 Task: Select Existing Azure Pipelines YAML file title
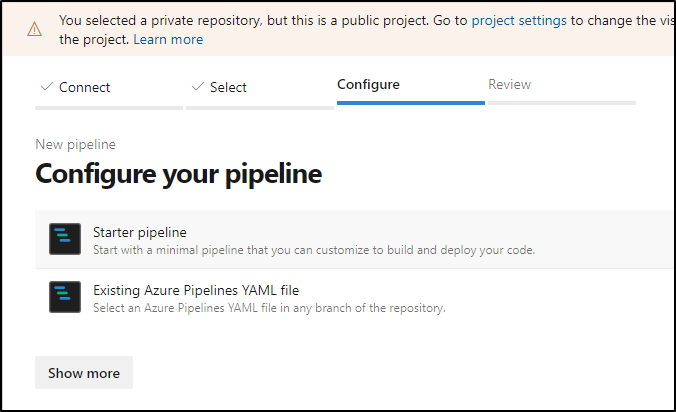click(196, 290)
